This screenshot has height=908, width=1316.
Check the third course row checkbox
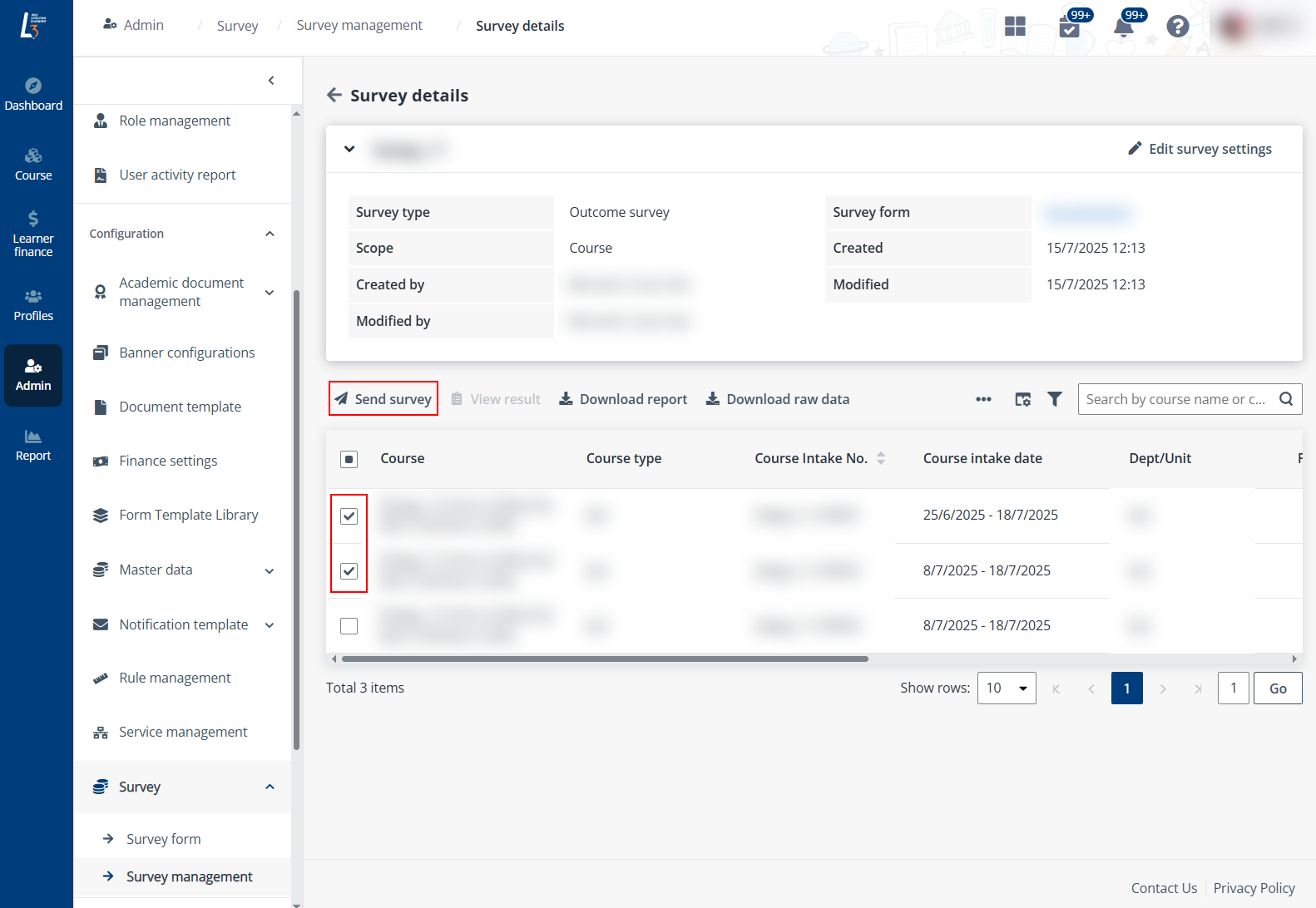(349, 626)
